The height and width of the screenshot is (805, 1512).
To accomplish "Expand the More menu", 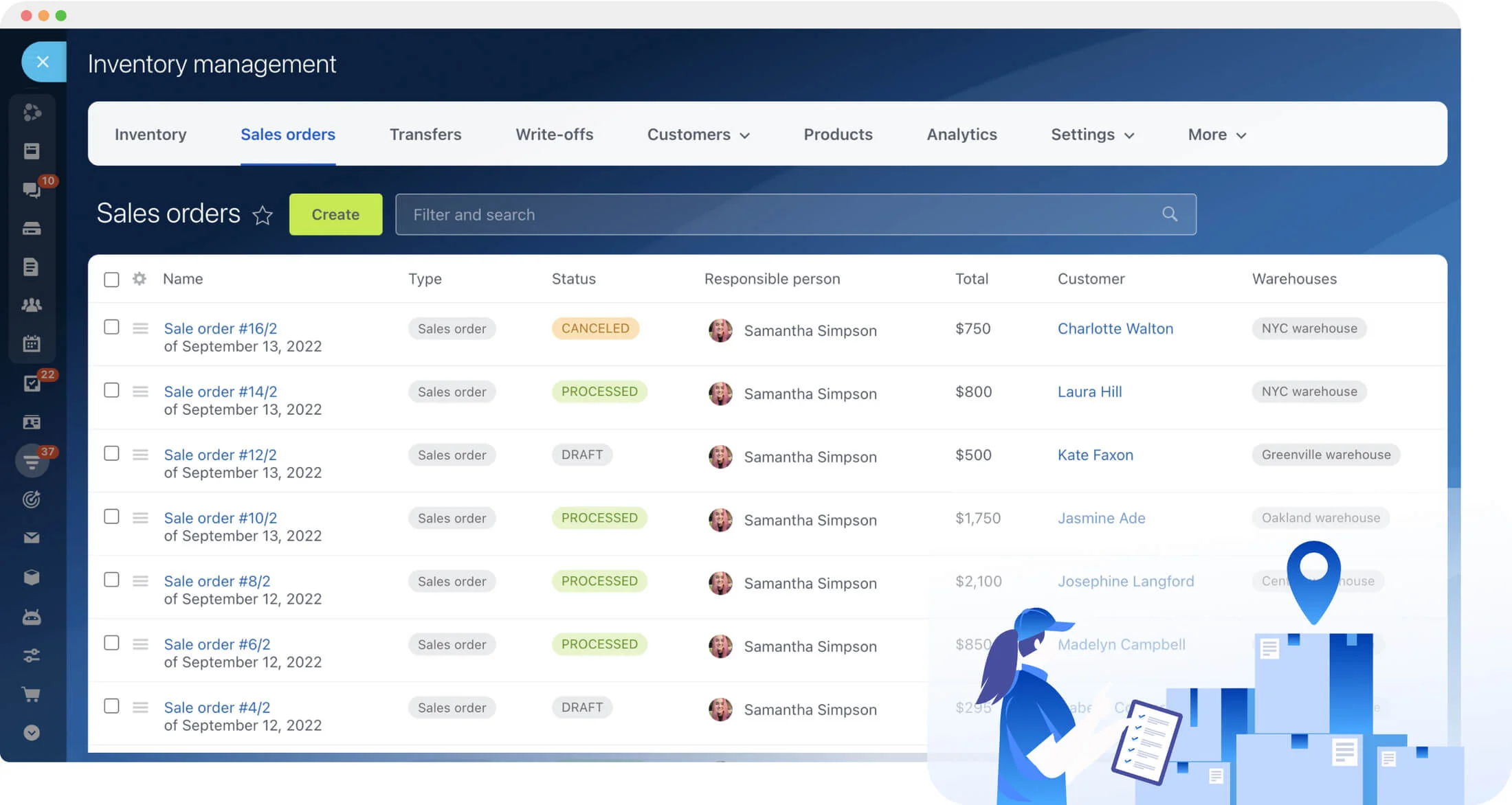I will [x=1216, y=135].
